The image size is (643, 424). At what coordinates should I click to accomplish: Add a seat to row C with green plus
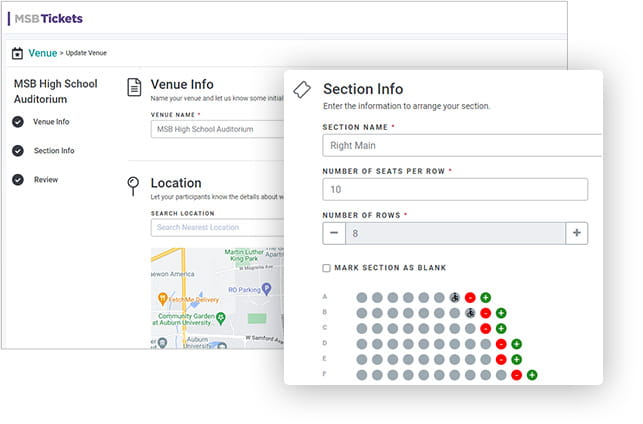pyautogui.click(x=501, y=328)
